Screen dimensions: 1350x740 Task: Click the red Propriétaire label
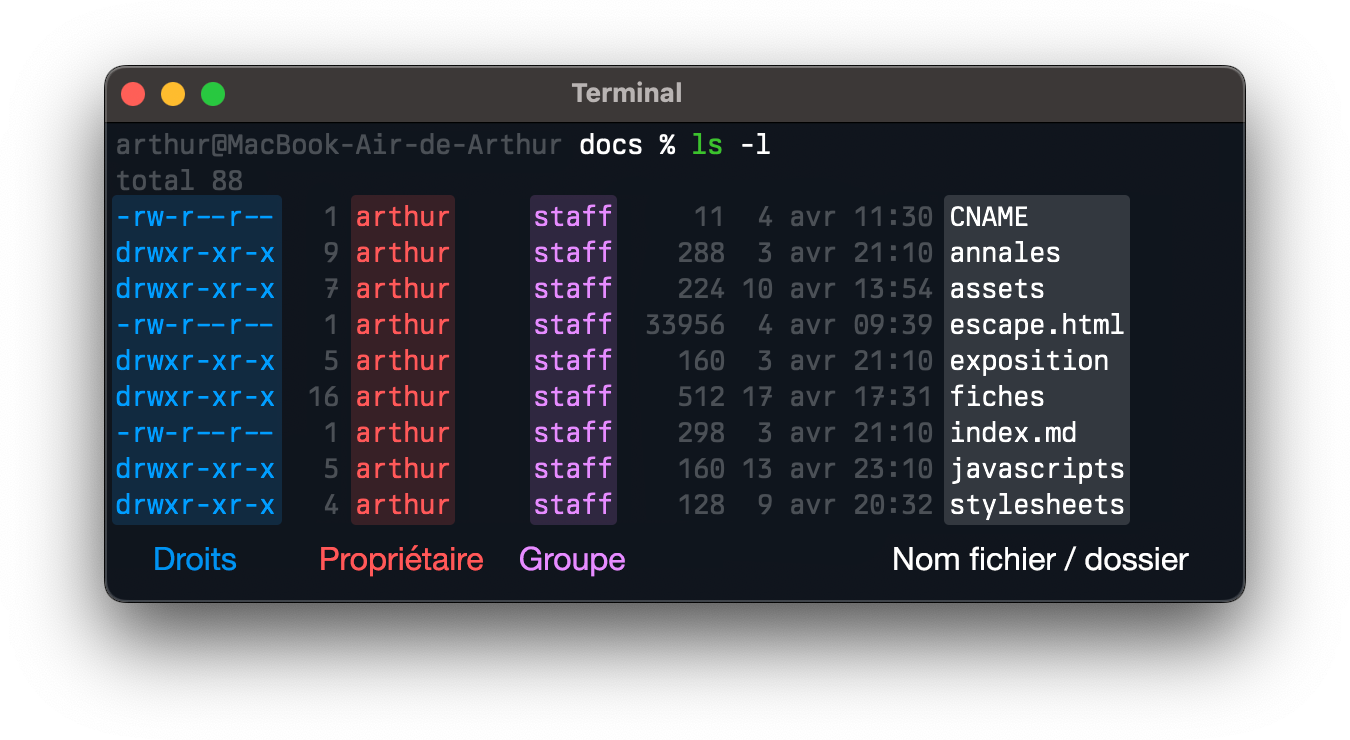[x=401, y=559]
